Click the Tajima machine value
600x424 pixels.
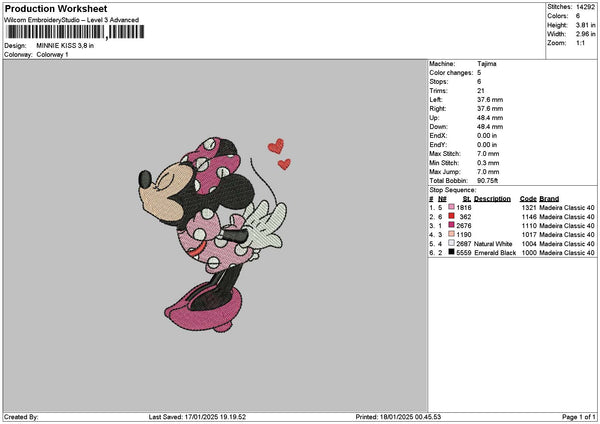(487, 64)
